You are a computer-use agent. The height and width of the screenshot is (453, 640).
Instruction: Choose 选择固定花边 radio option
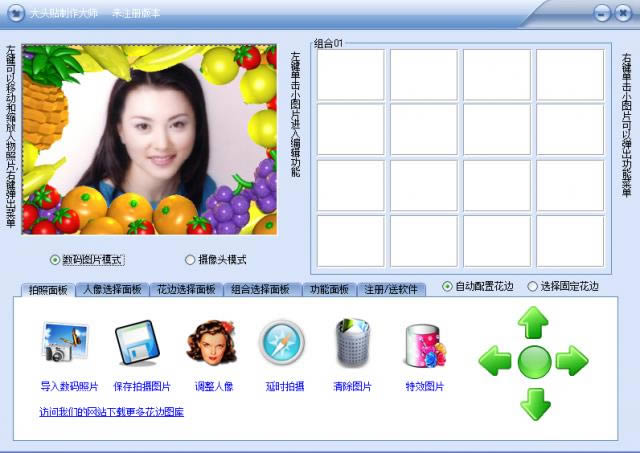pyautogui.click(x=532, y=286)
